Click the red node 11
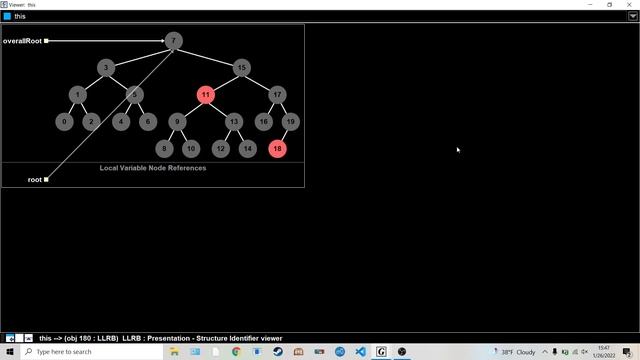This screenshot has width=640, height=360. [206, 95]
